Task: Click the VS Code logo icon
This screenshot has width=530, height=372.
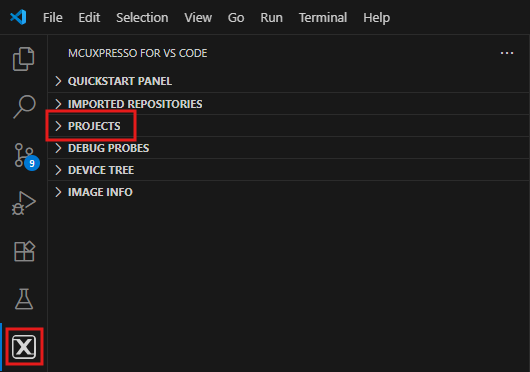Action: [x=18, y=17]
